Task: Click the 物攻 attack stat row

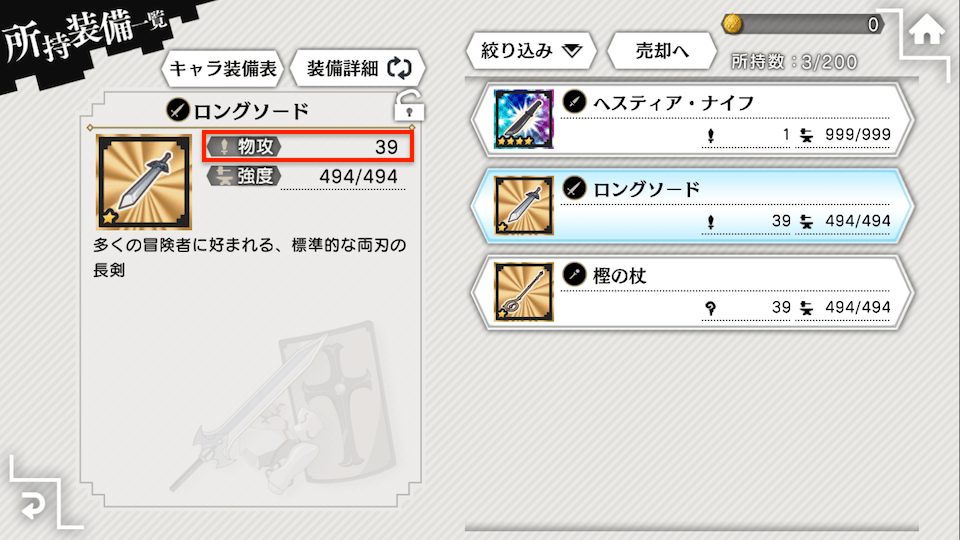Action: [x=308, y=146]
